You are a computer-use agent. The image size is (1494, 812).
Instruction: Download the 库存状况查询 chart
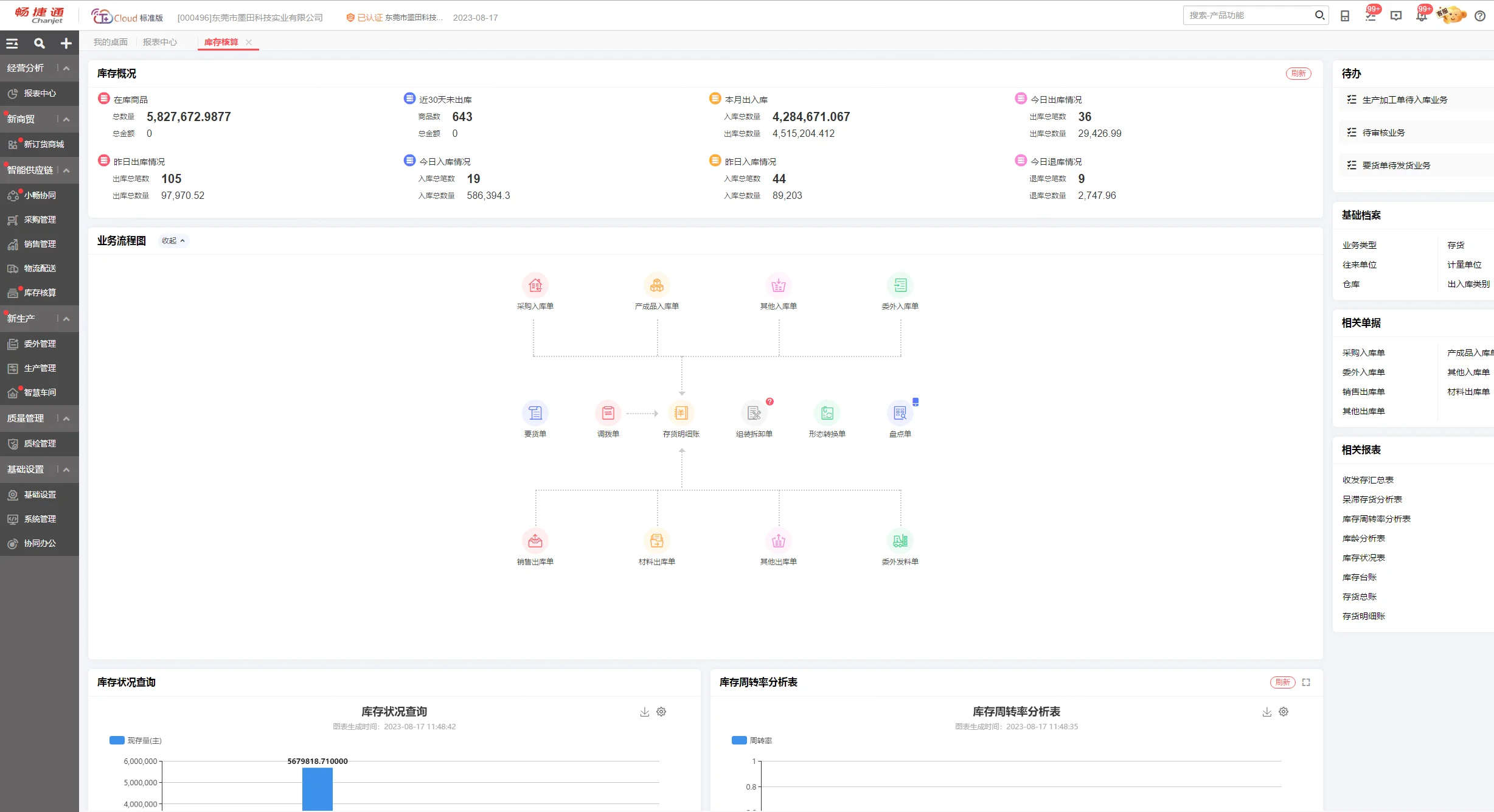coord(644,712)
